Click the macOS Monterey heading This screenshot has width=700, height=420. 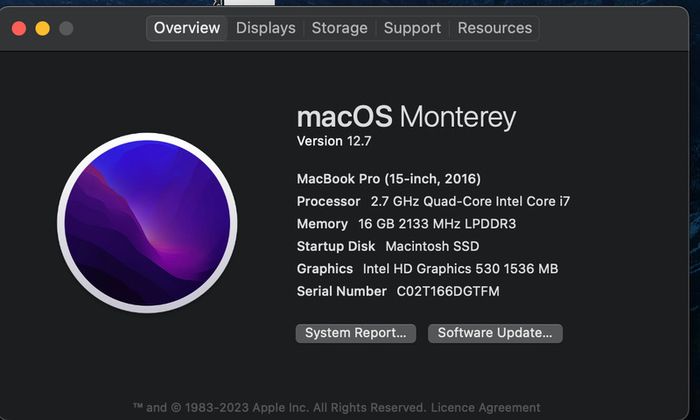pos(406,117)
